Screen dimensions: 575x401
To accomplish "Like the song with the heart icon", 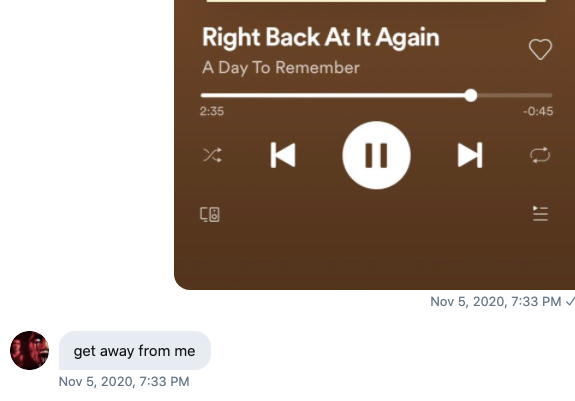I will point(540,49).
